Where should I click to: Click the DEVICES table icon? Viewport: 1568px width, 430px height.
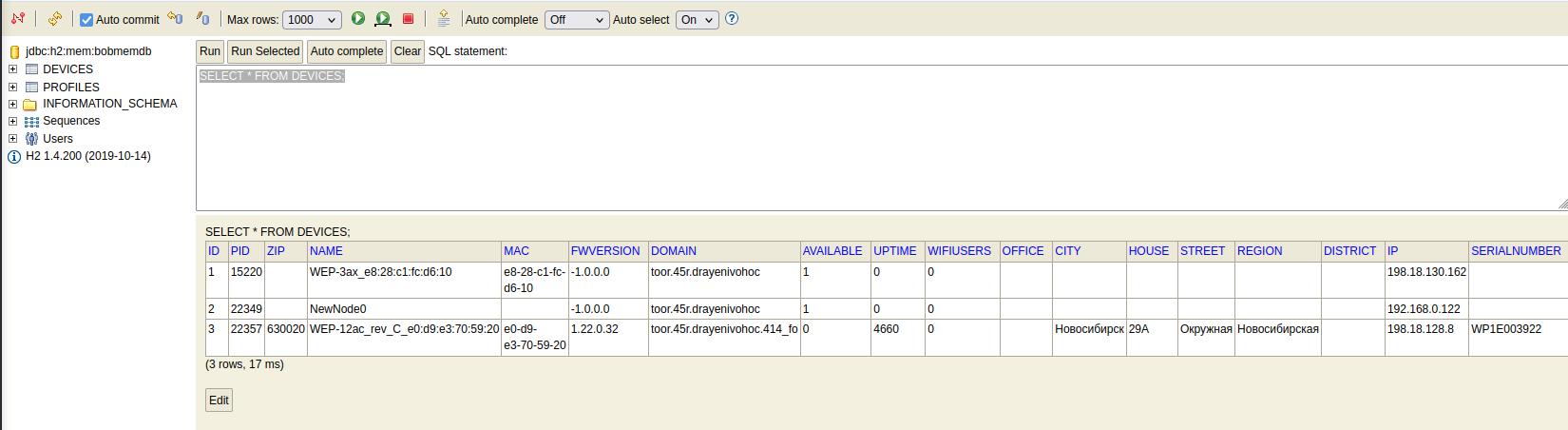(31, 69)
